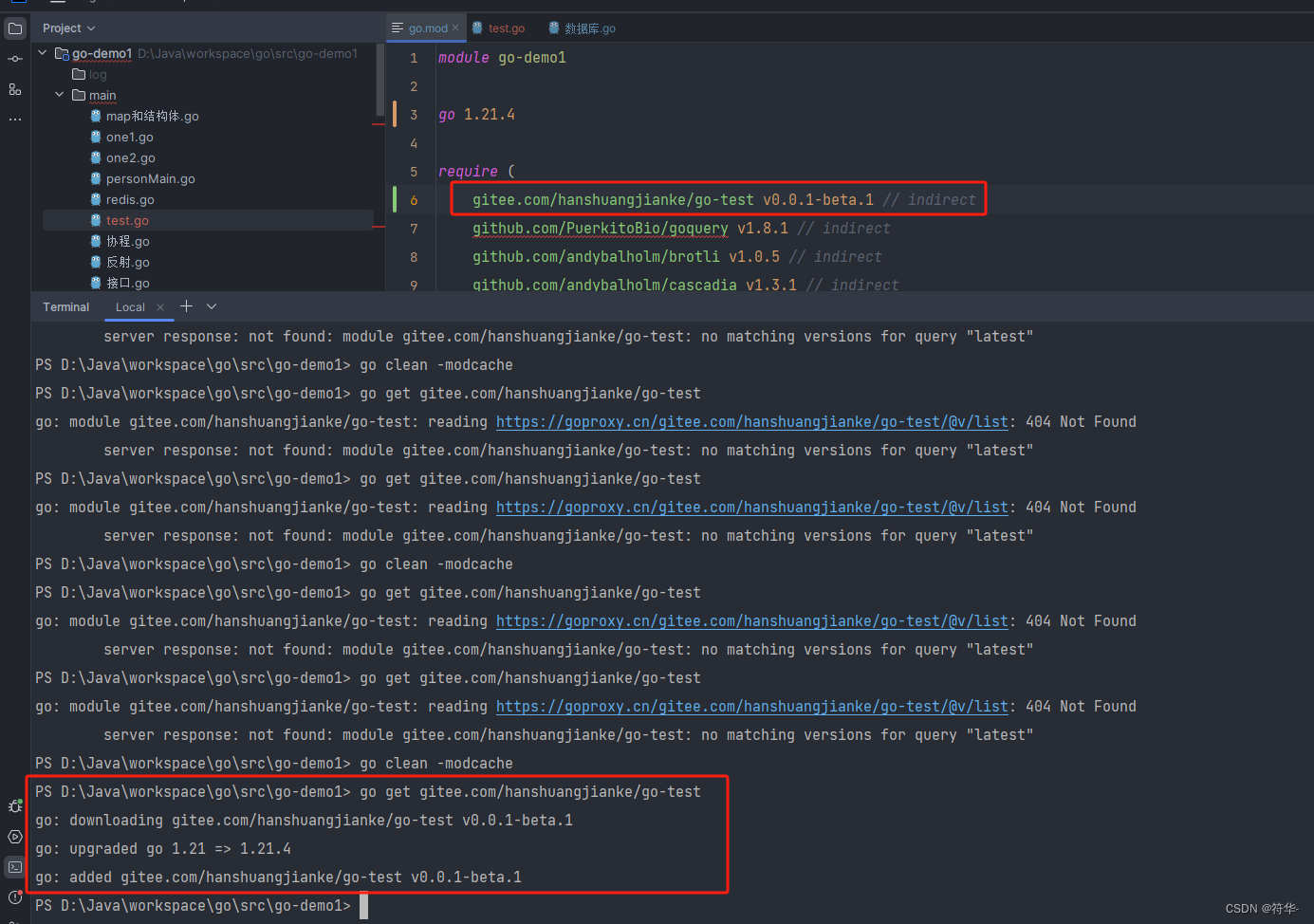Open redis.go in the project tree
The image size is (1314, 924).
click(130, 199)
